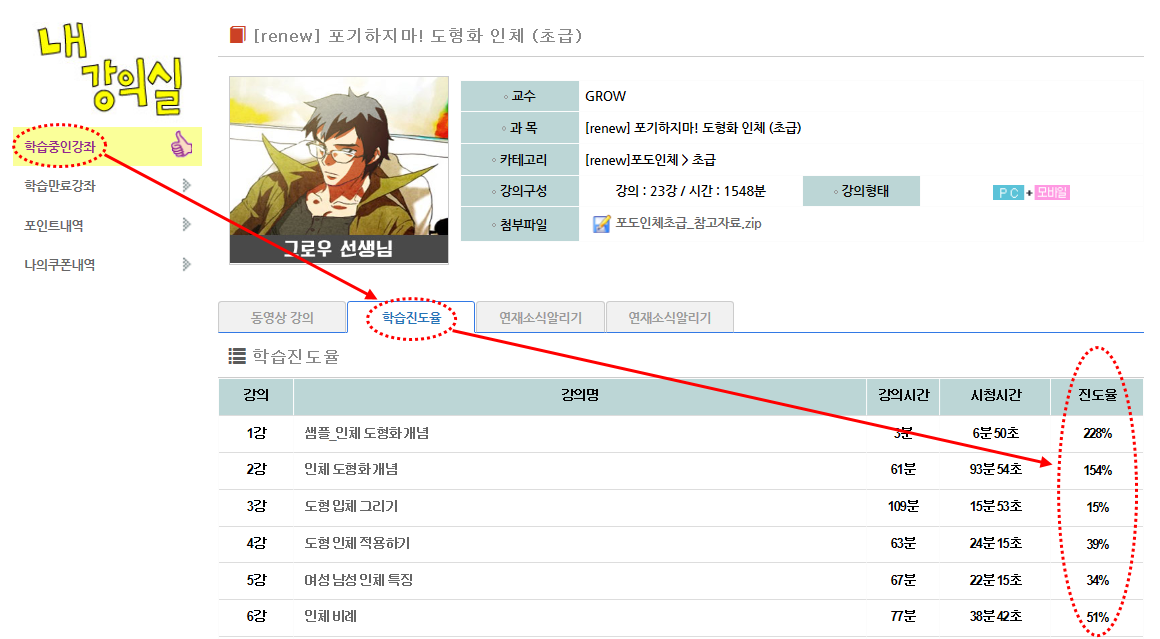Screen dimensions: 1160x639
Task: Click the 진도율 column header
Action: [x=1097, y=396]
